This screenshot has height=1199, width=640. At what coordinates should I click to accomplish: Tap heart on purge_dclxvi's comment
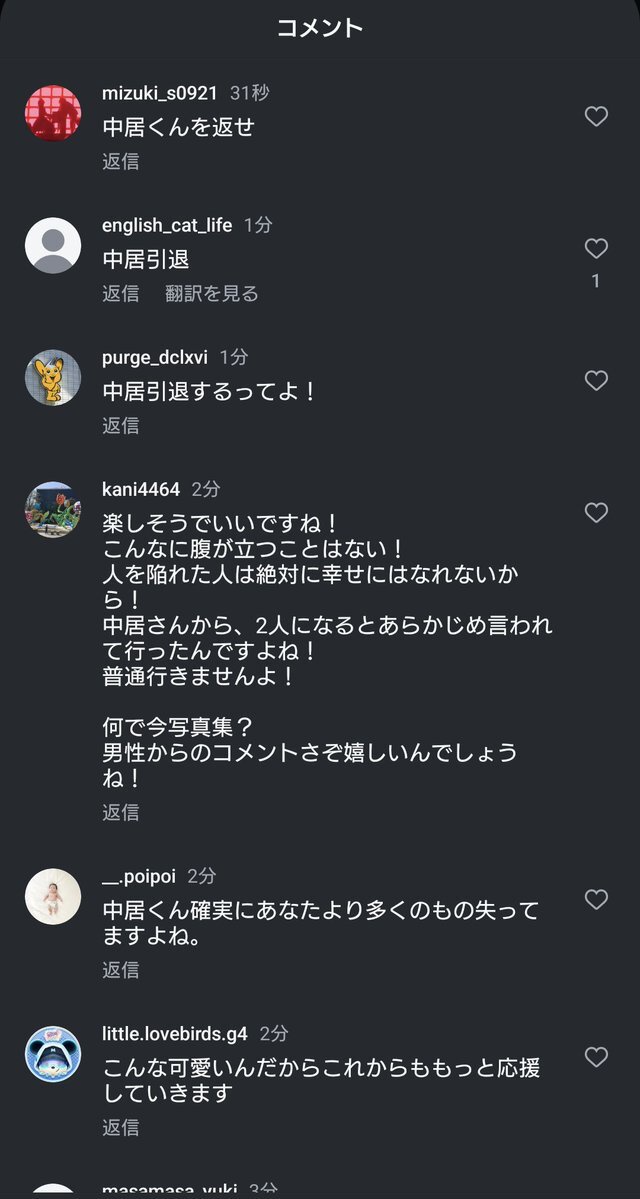(x=596, y=381)
